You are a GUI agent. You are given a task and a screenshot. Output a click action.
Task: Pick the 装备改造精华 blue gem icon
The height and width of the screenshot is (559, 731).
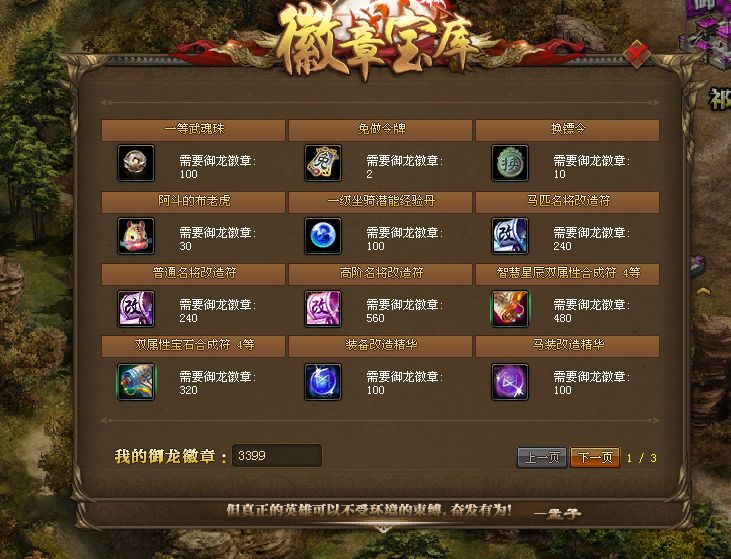pos(323,382)
